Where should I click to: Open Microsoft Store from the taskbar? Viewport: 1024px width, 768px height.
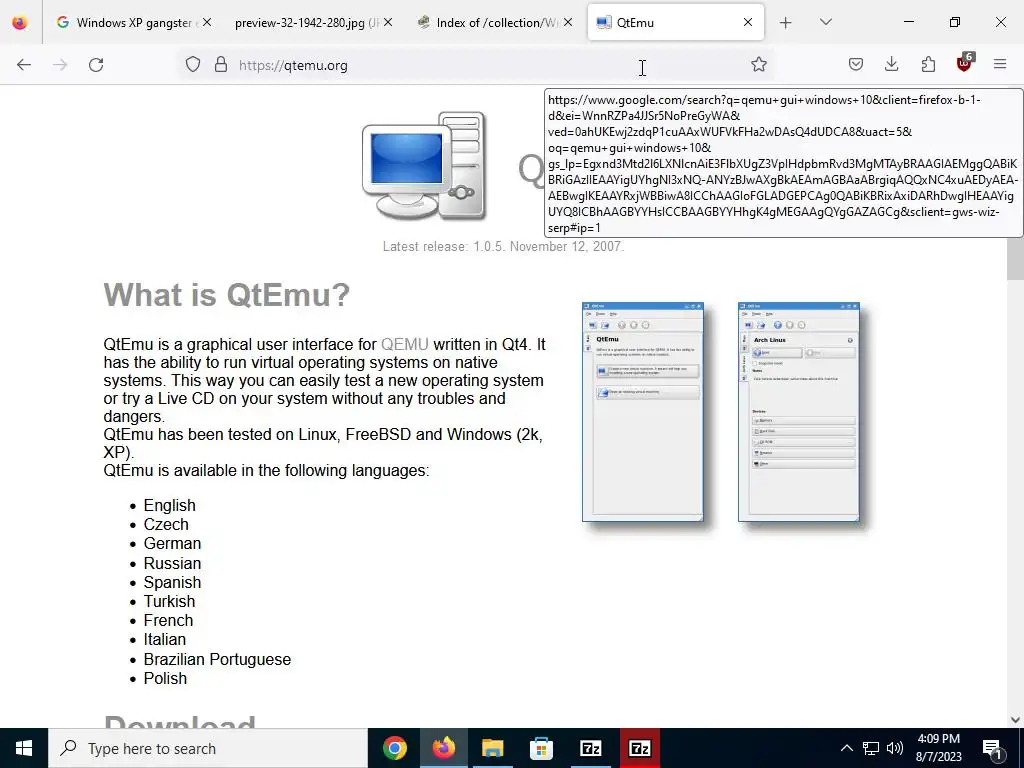click(541, 748)
